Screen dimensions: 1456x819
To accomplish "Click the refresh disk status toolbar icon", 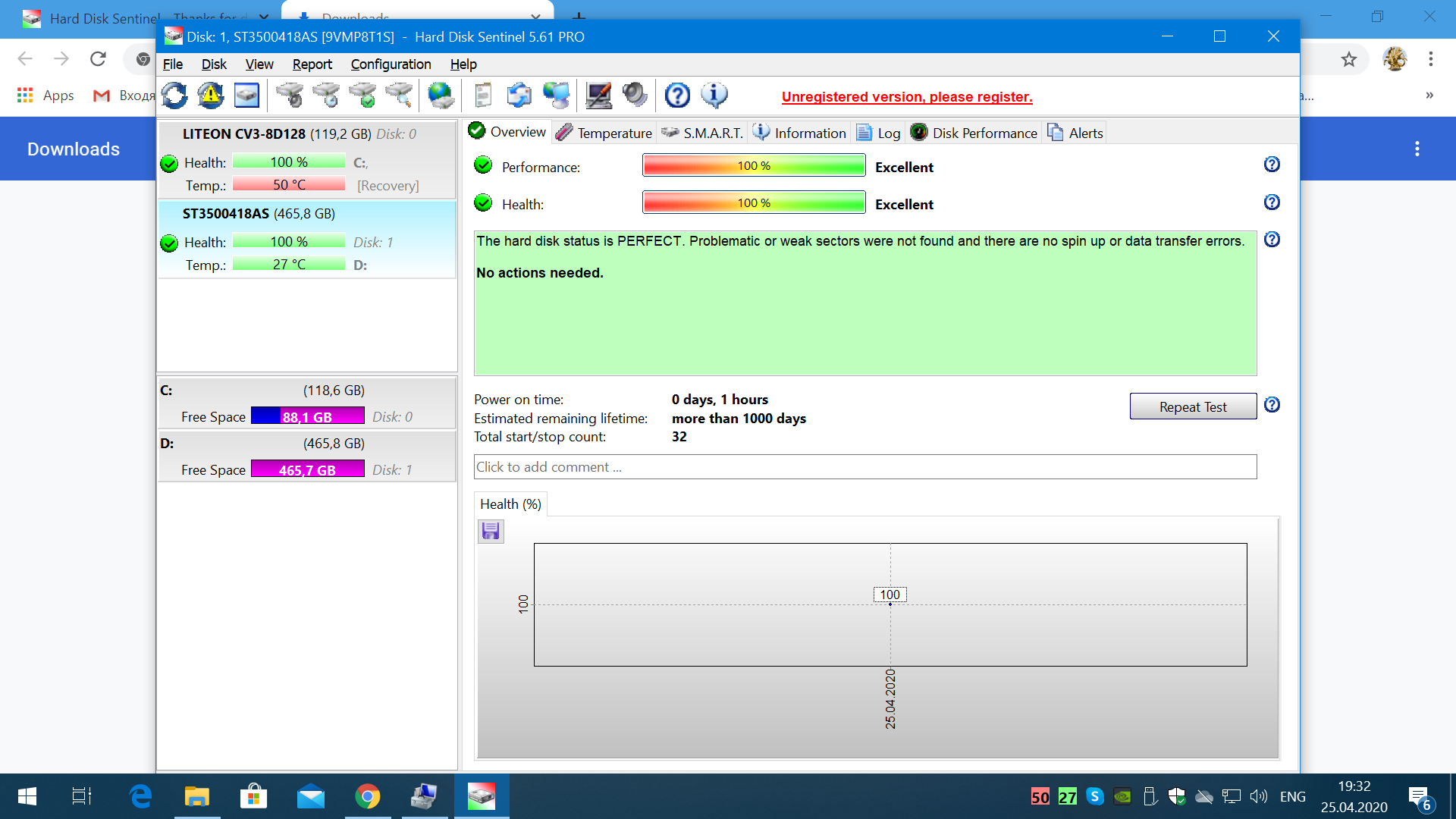I will [174, 96].
